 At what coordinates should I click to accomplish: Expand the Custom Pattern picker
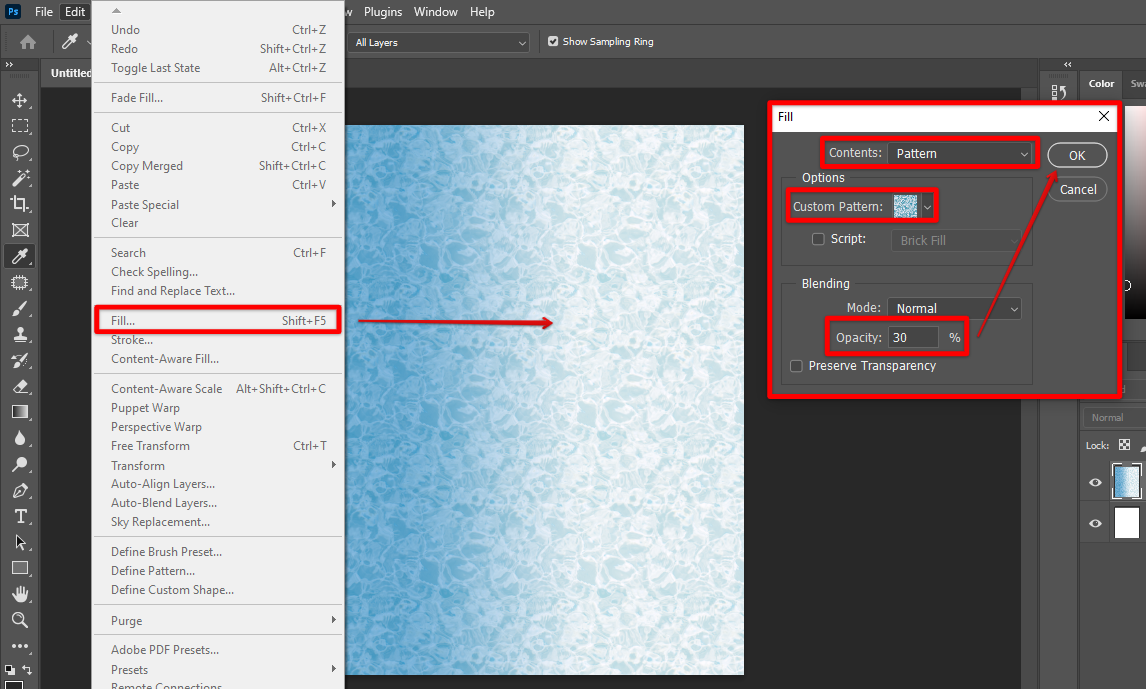(927, 207)
